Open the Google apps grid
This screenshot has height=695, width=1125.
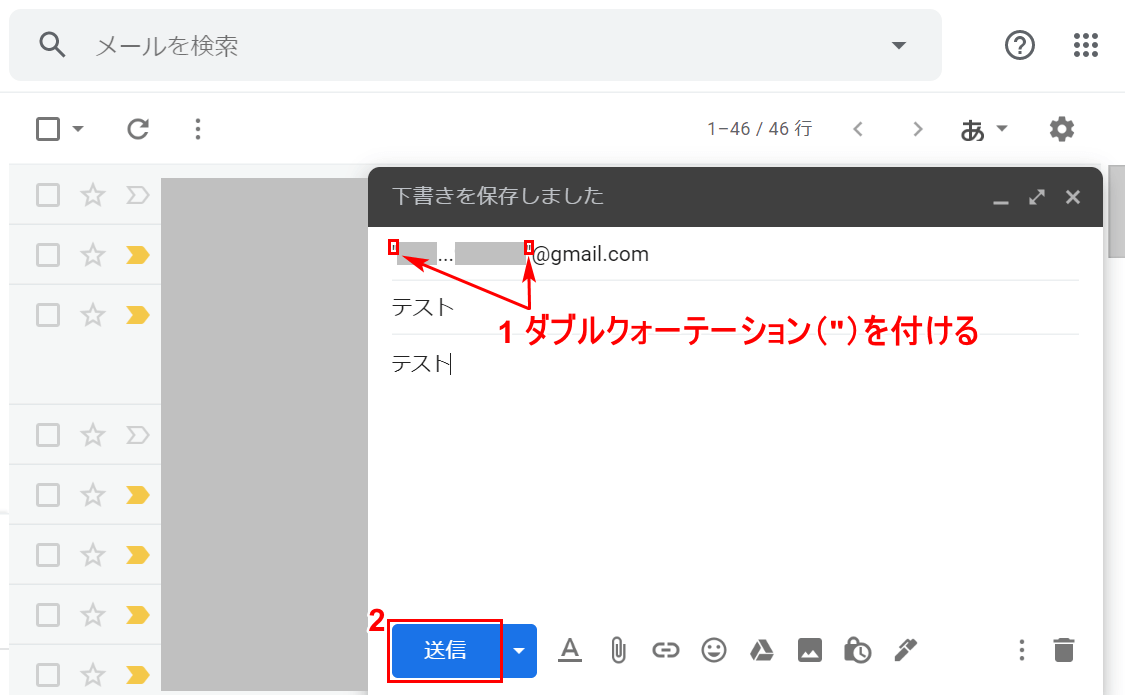pyautogui.click(x=1086, y=45)
